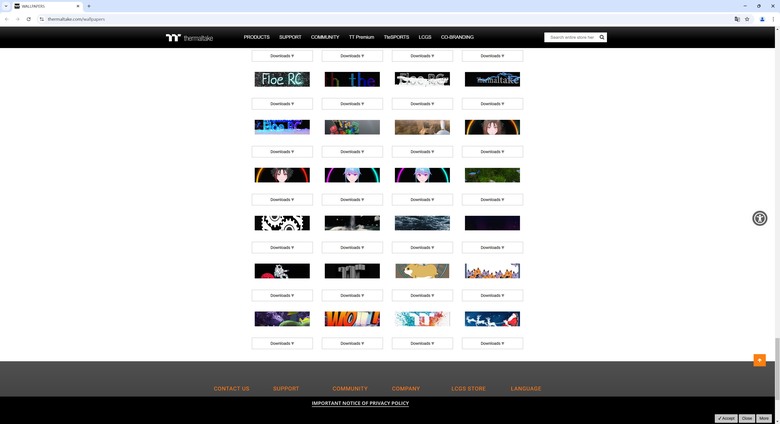Open the browser profile icon
The image size is (780, 424).
[762, 19]
